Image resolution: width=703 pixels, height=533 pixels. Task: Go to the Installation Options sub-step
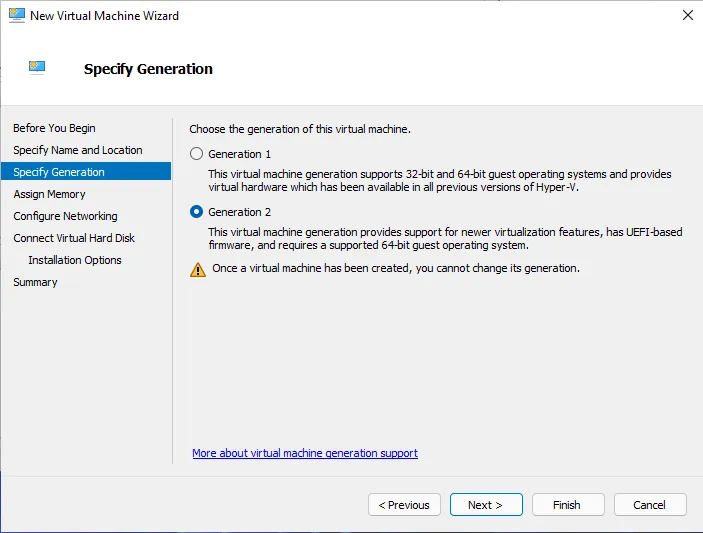[x=75, y=260]
